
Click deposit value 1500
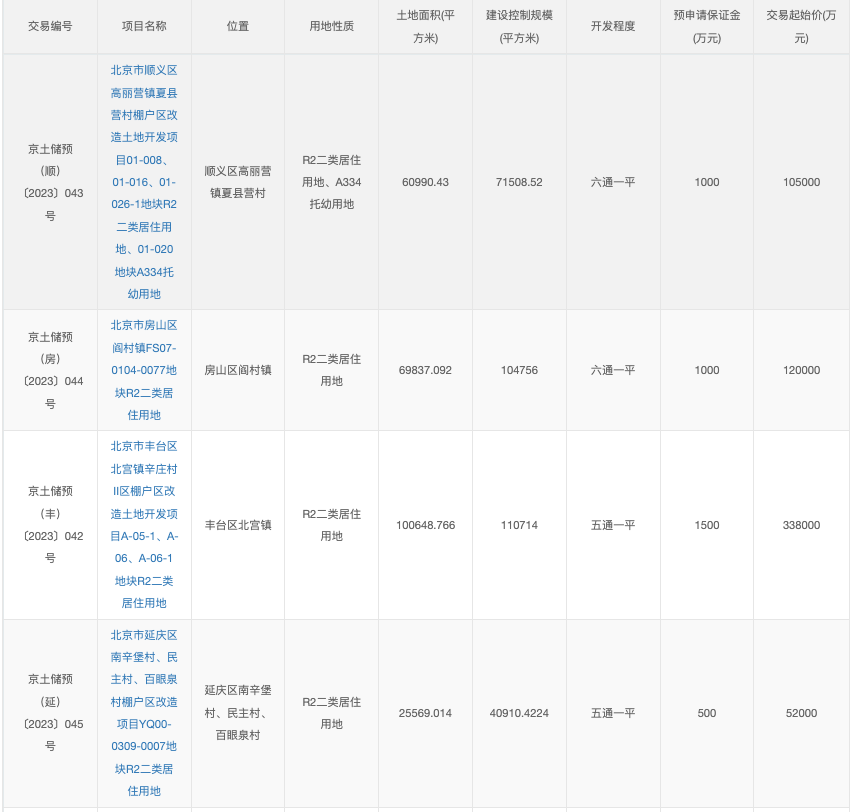click(706, 525)
